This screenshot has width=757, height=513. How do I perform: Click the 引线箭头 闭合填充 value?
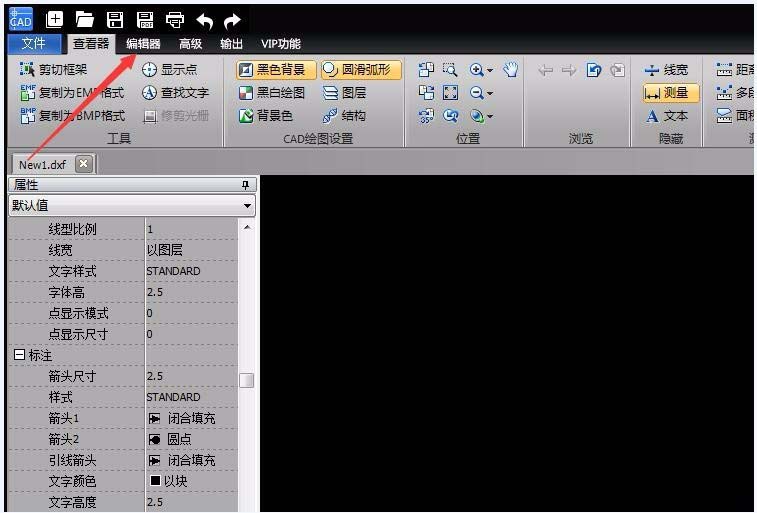pos(192,460)
